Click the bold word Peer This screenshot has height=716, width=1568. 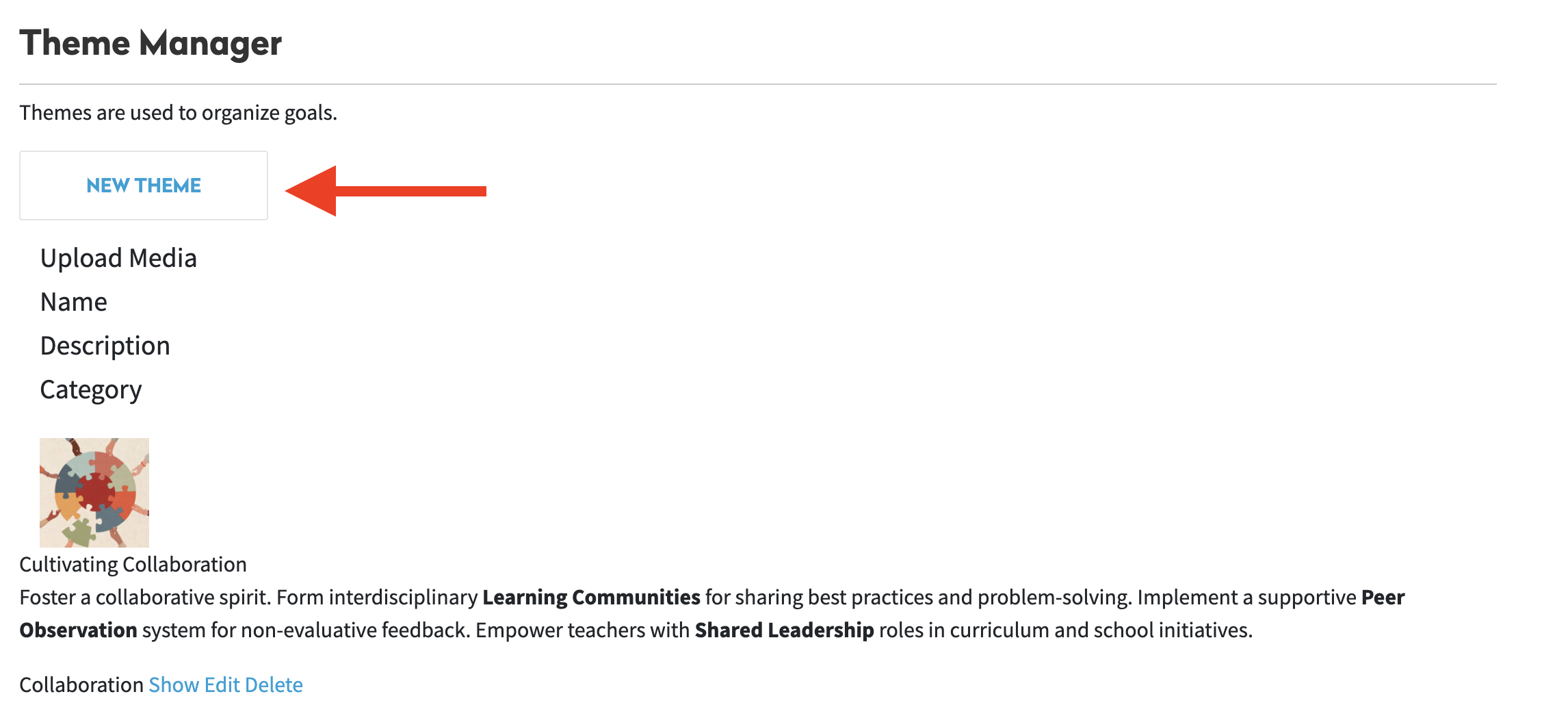pos(1383,597)
